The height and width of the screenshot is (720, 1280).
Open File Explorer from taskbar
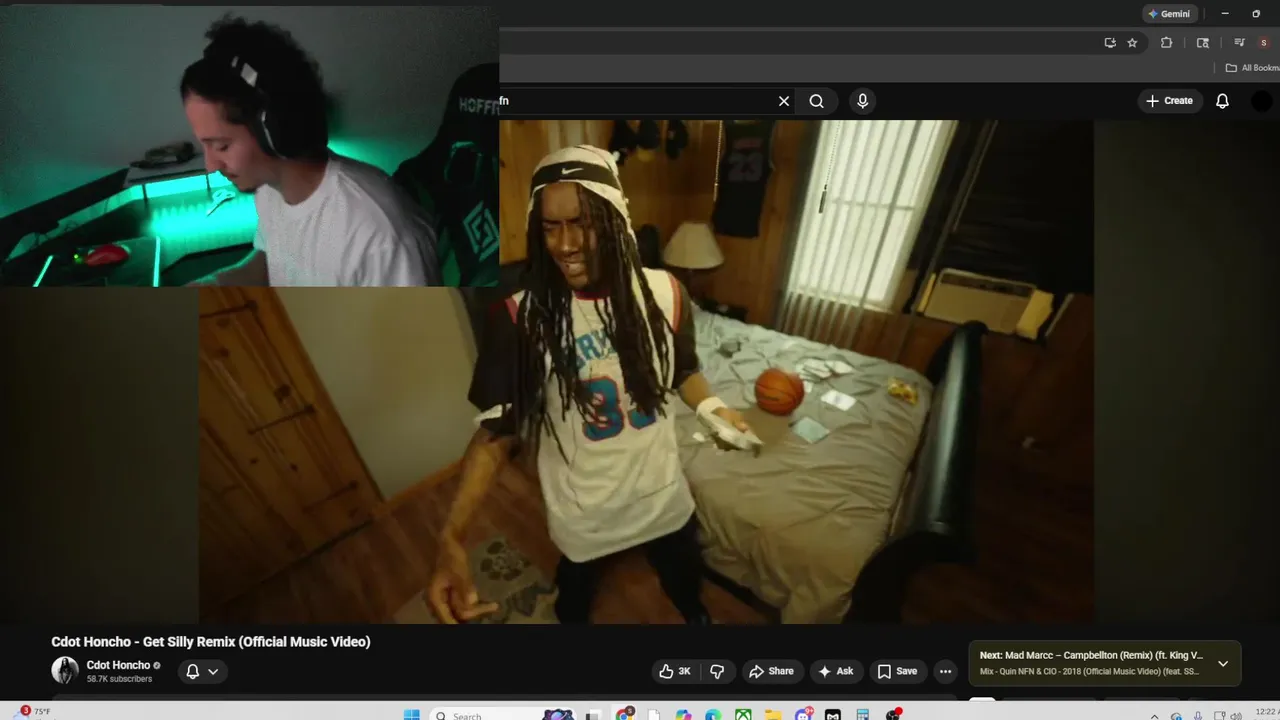773,715
